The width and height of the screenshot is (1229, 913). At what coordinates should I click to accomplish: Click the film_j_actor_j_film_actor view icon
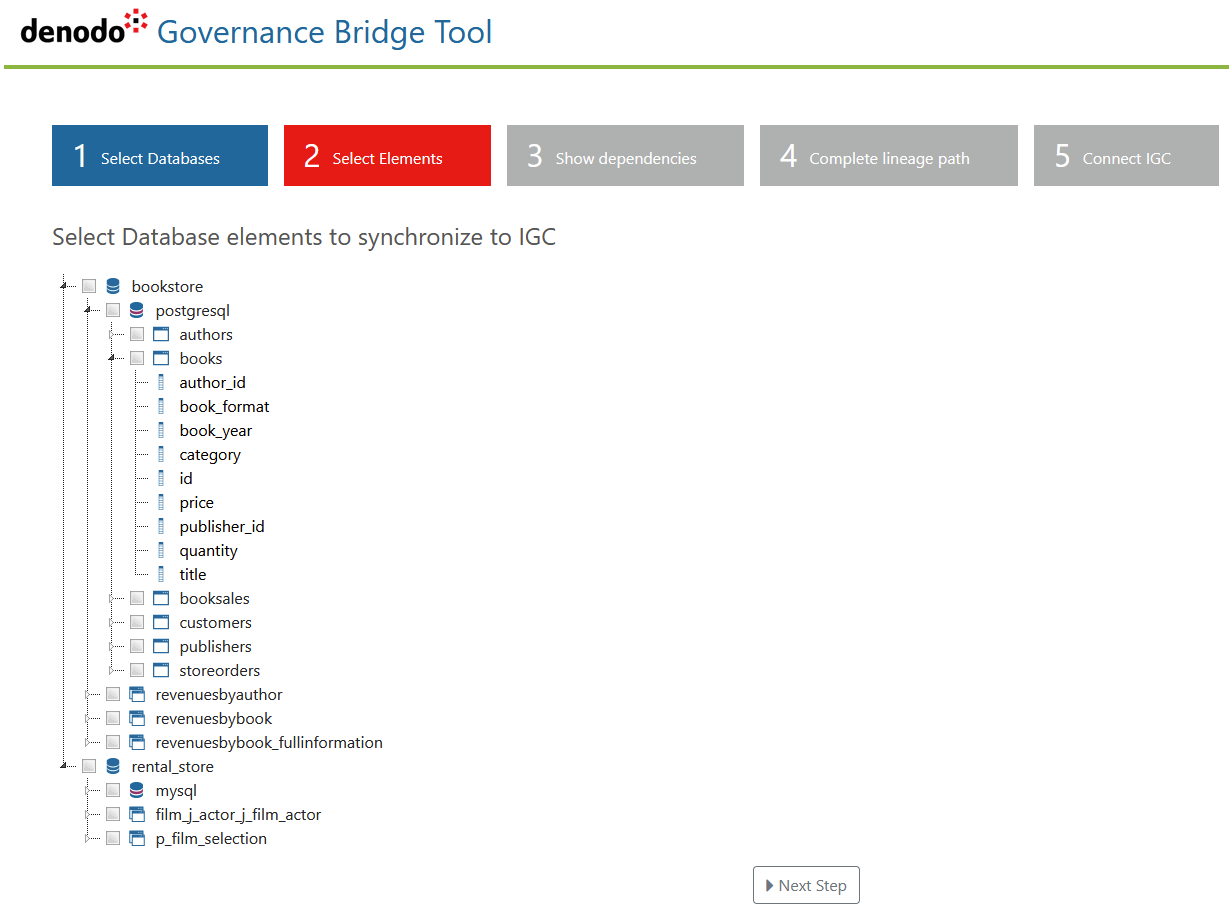tap(137, 815)
